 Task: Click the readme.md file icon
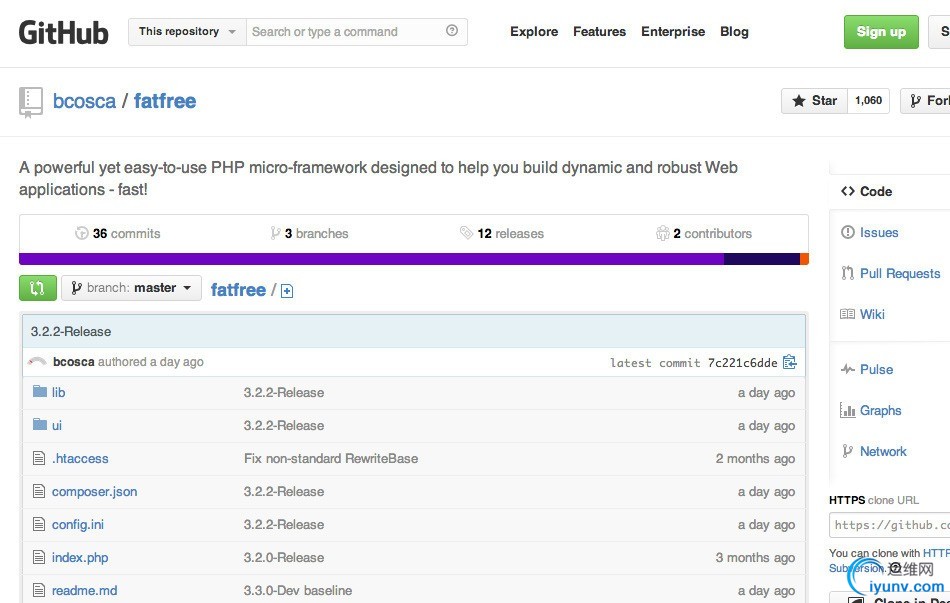pyautogui.click(x=39, y=590)
